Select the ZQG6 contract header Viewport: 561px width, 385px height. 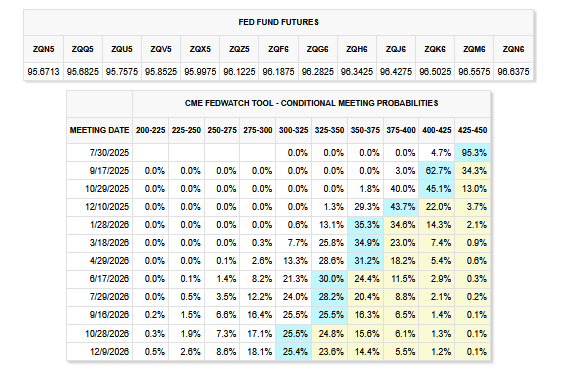click(x=317, y=49)
